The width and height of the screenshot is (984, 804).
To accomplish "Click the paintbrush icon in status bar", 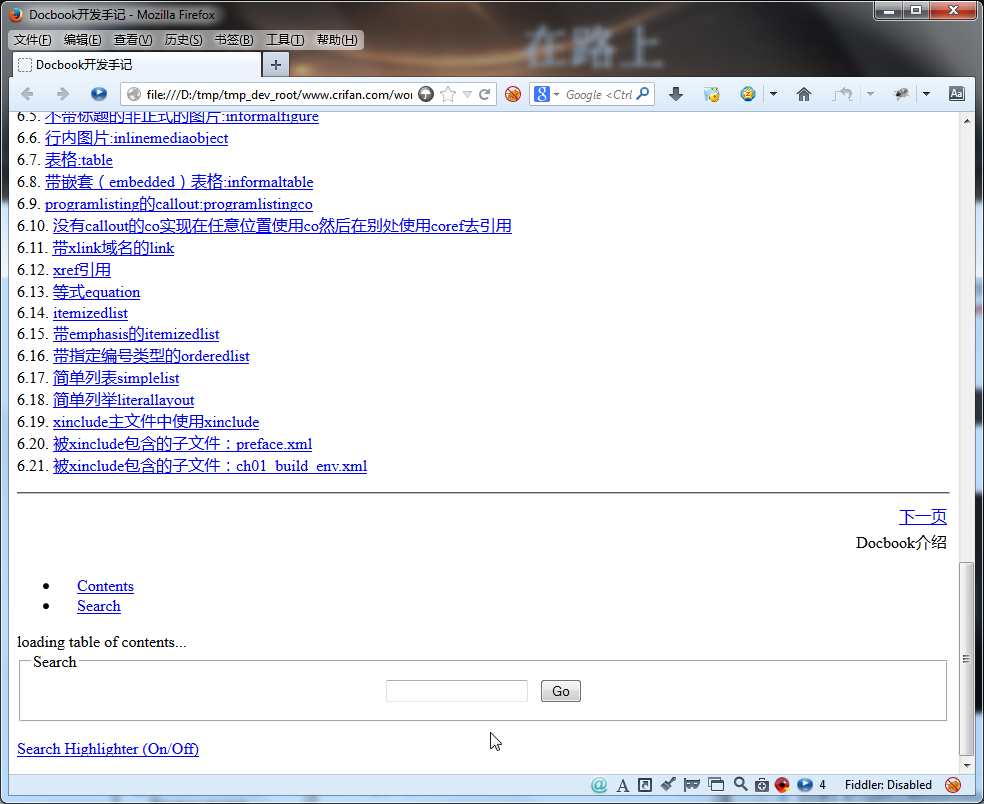I will coord(668,784).
